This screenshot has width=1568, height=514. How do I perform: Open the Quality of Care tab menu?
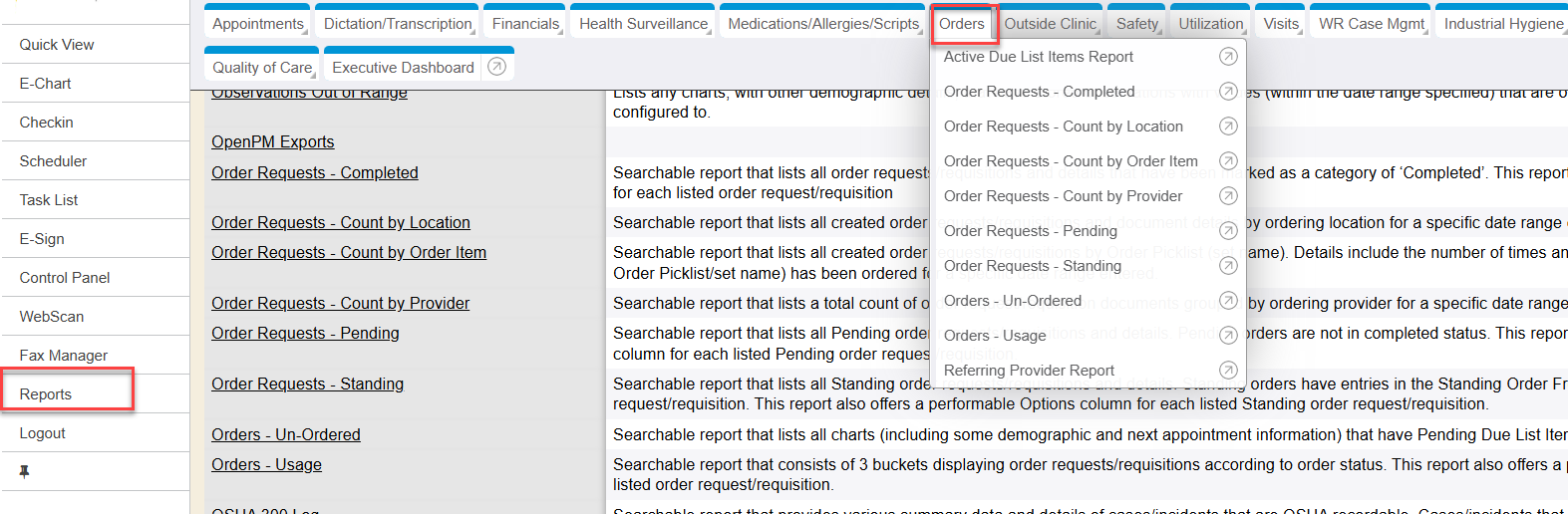point(262,68)
